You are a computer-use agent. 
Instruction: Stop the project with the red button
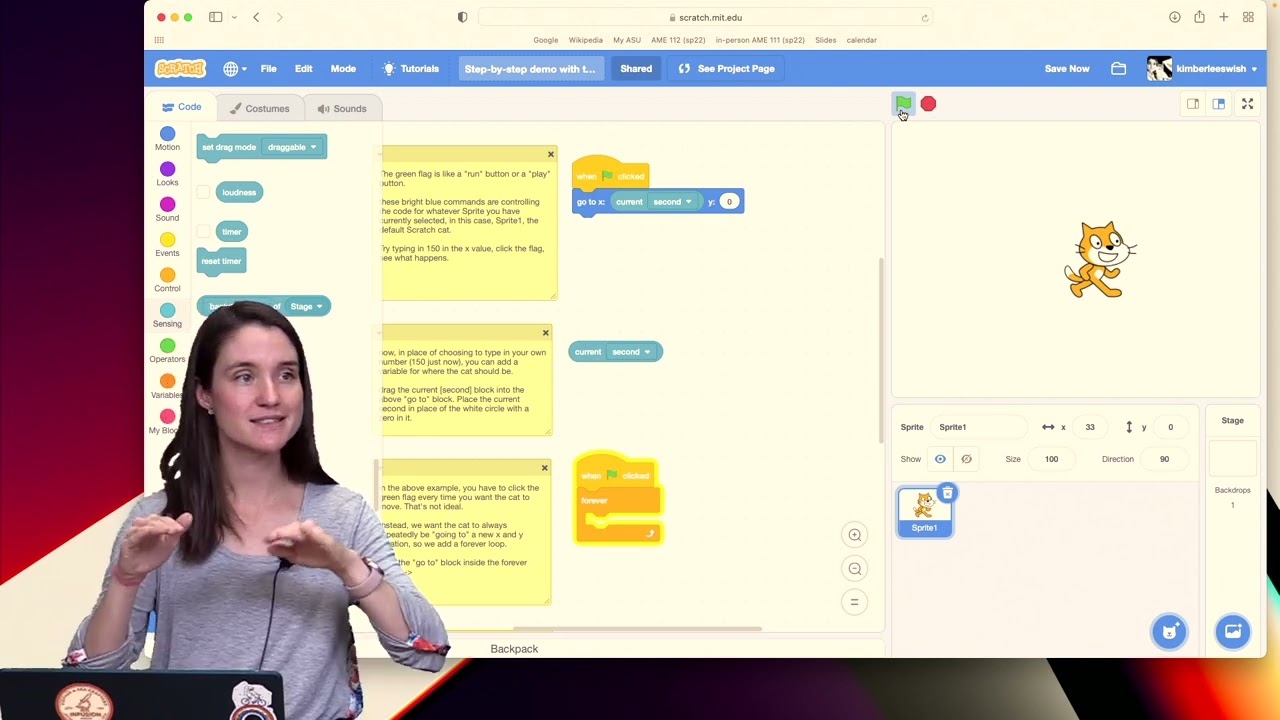[928, 103]
